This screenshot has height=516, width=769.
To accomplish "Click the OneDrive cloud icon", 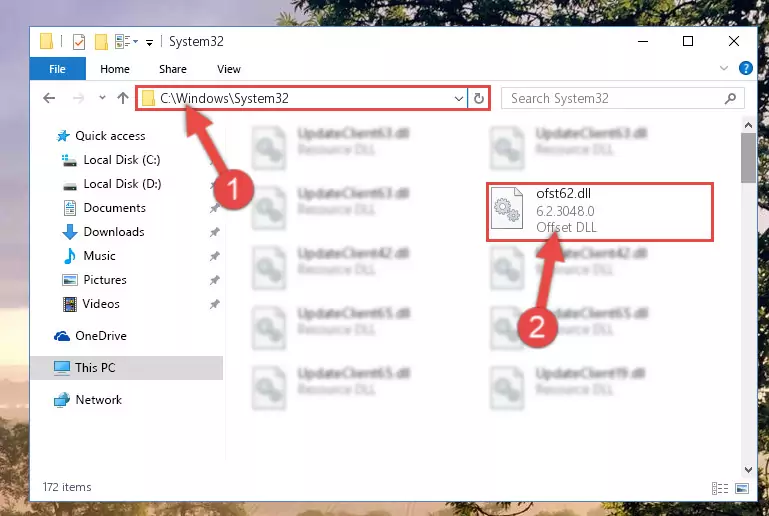I will pos(61,336).
